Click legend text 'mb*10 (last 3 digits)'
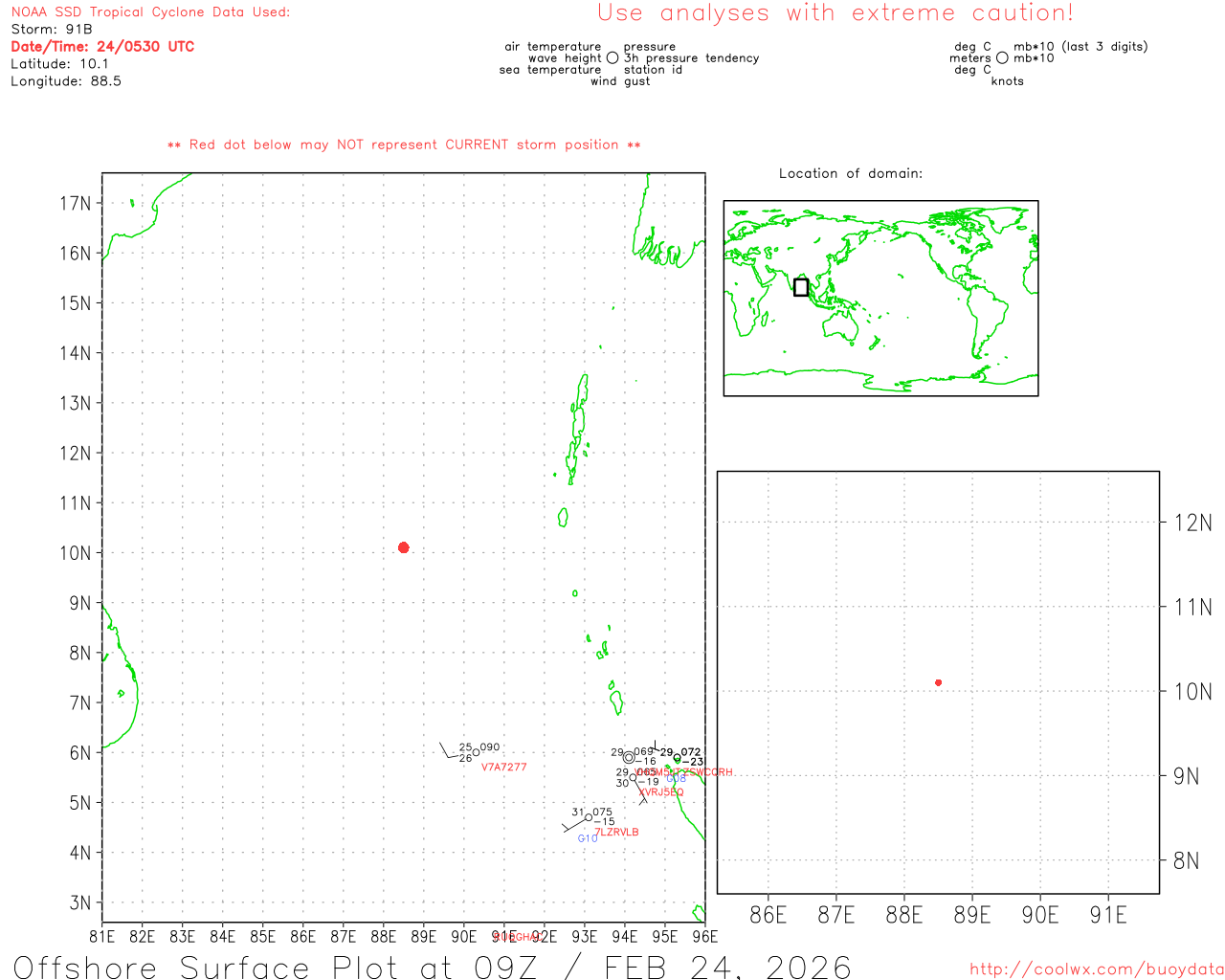Viewport: 1225px width, 980px height. pos(1080,47)
